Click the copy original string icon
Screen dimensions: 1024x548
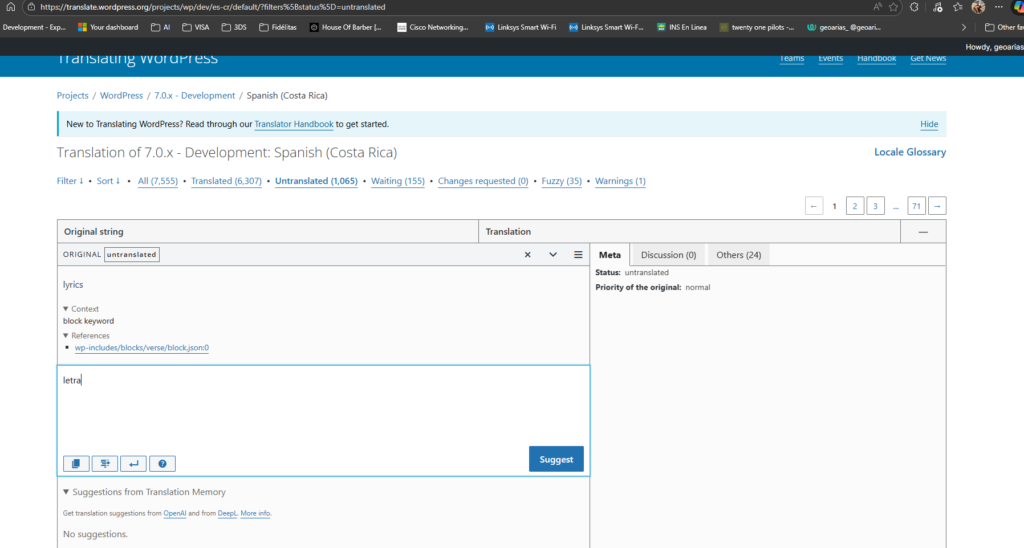(74, 463)
